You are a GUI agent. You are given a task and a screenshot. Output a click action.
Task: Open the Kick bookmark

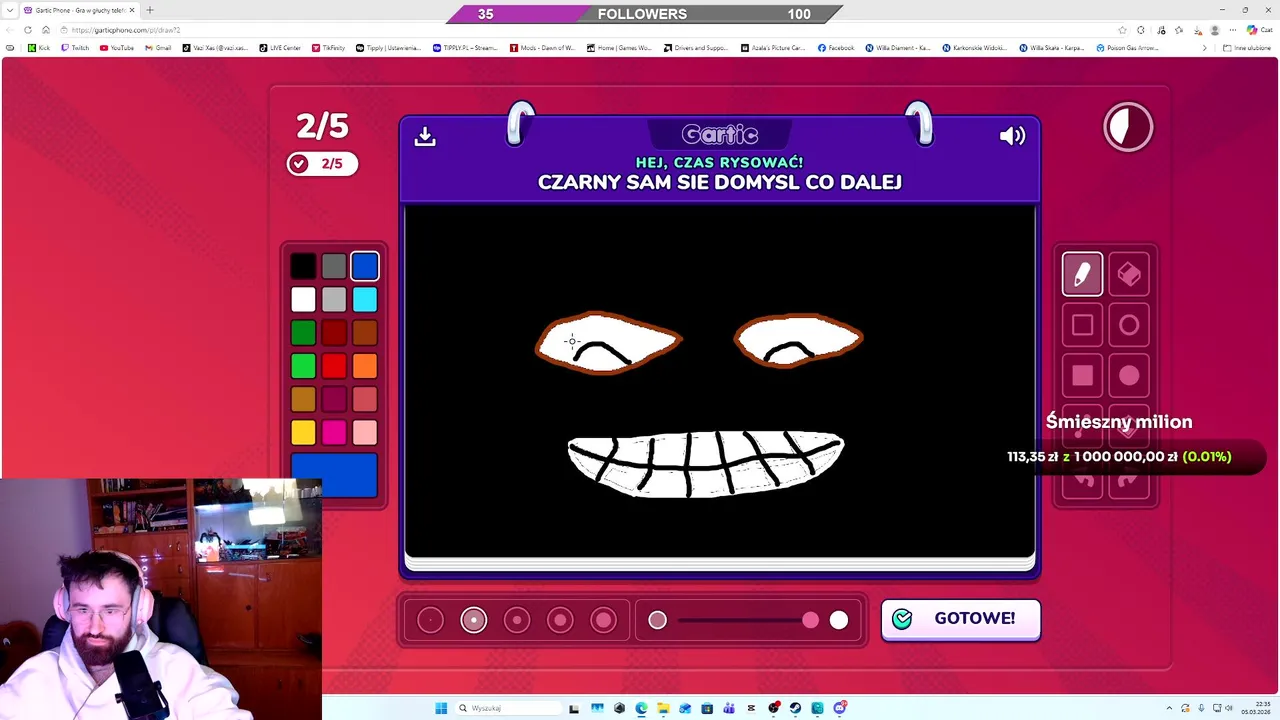(39, 48)
